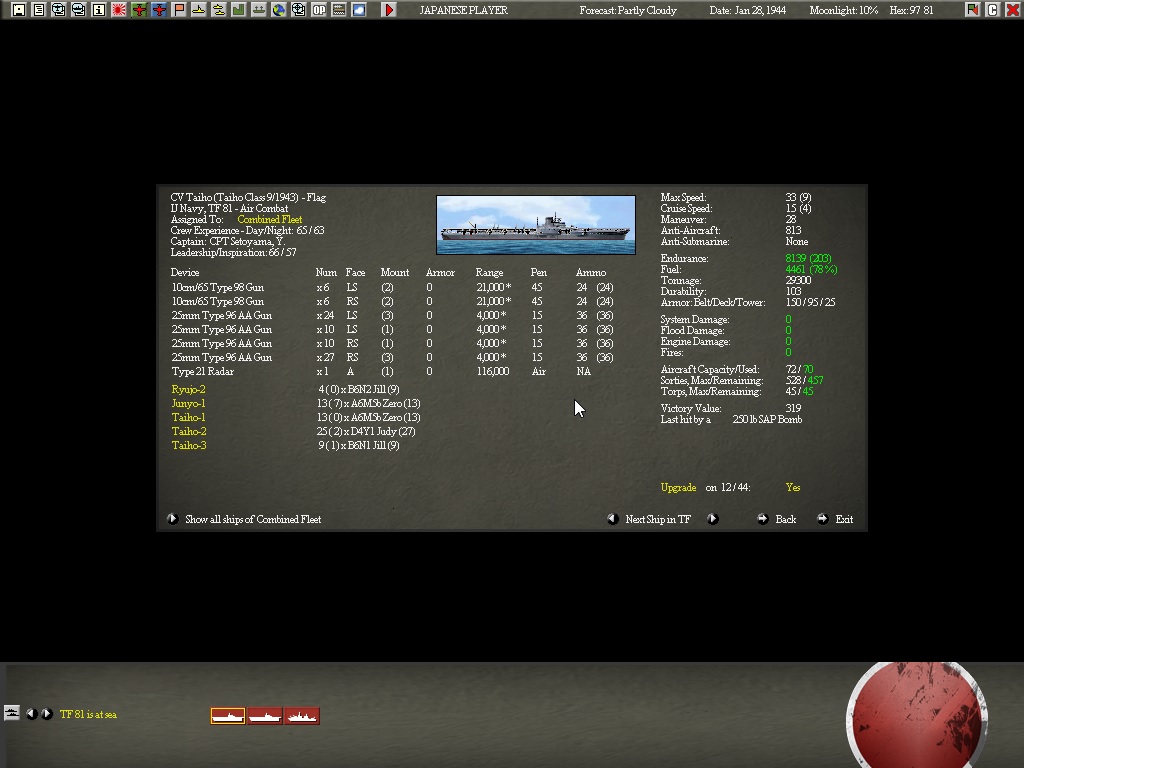Click 'Forecast: Partly Cloudy' in top bar
The image size is (1152, 768).
click(x=627, y=10)
